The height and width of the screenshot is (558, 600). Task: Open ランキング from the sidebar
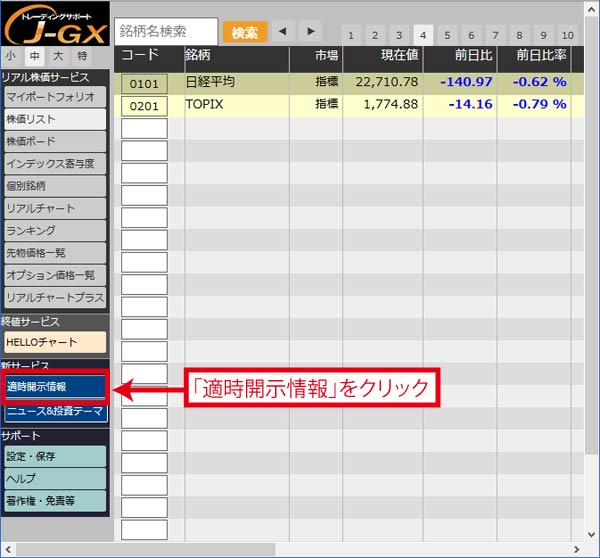coord(53,231)
